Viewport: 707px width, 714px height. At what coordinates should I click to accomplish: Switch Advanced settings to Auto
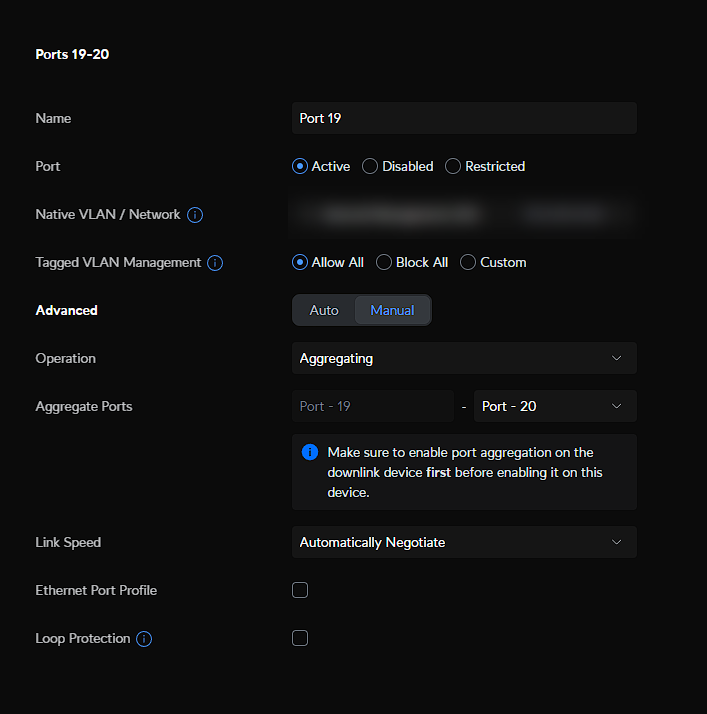click(324, 310)
